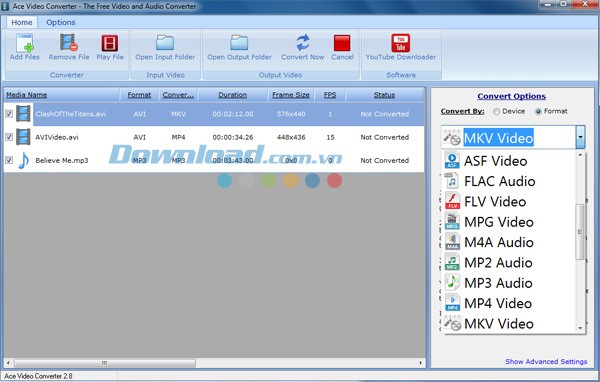Click the MP4 Video format icon

452,303
